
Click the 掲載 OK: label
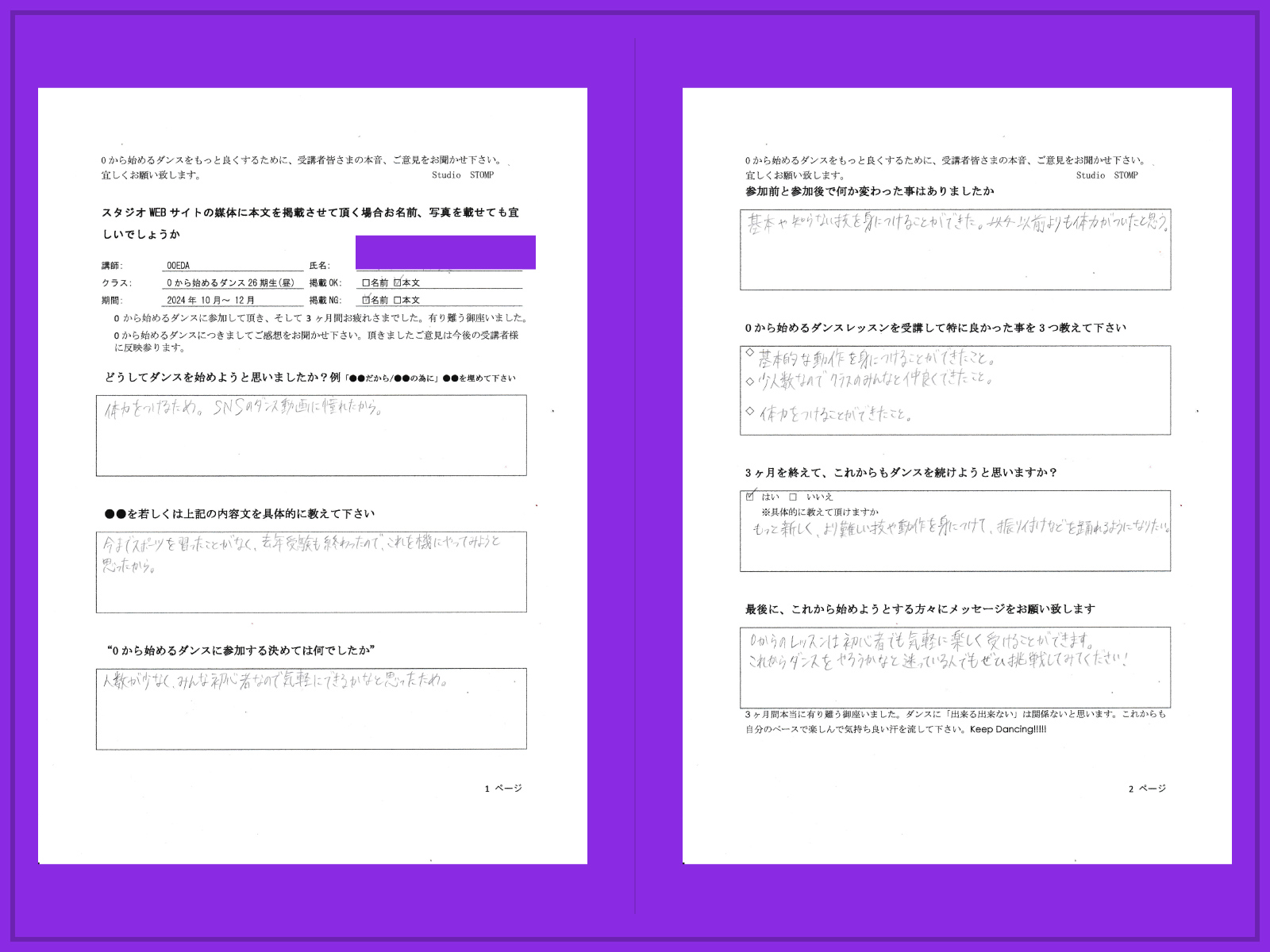(325, 283)
